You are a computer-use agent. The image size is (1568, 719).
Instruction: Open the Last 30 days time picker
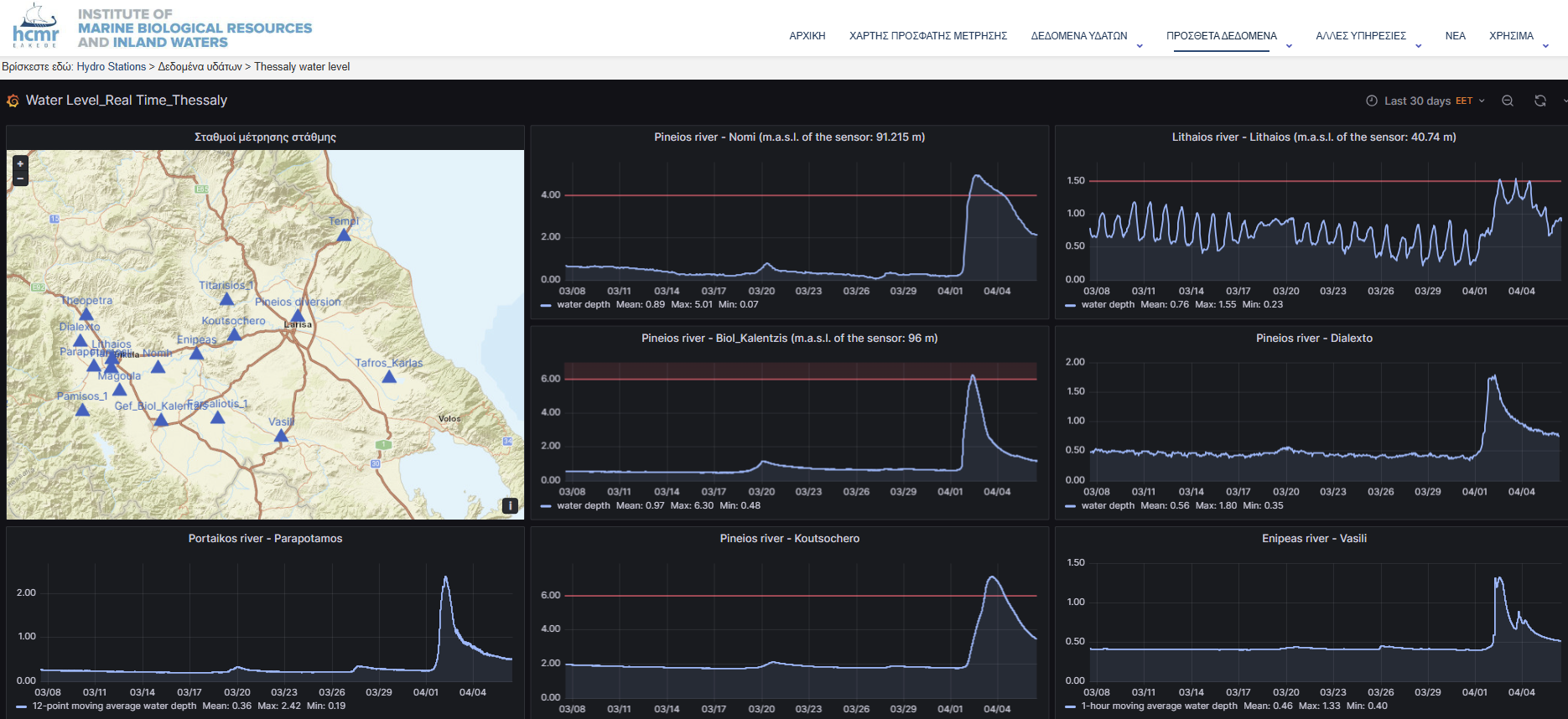[1425, 101]
